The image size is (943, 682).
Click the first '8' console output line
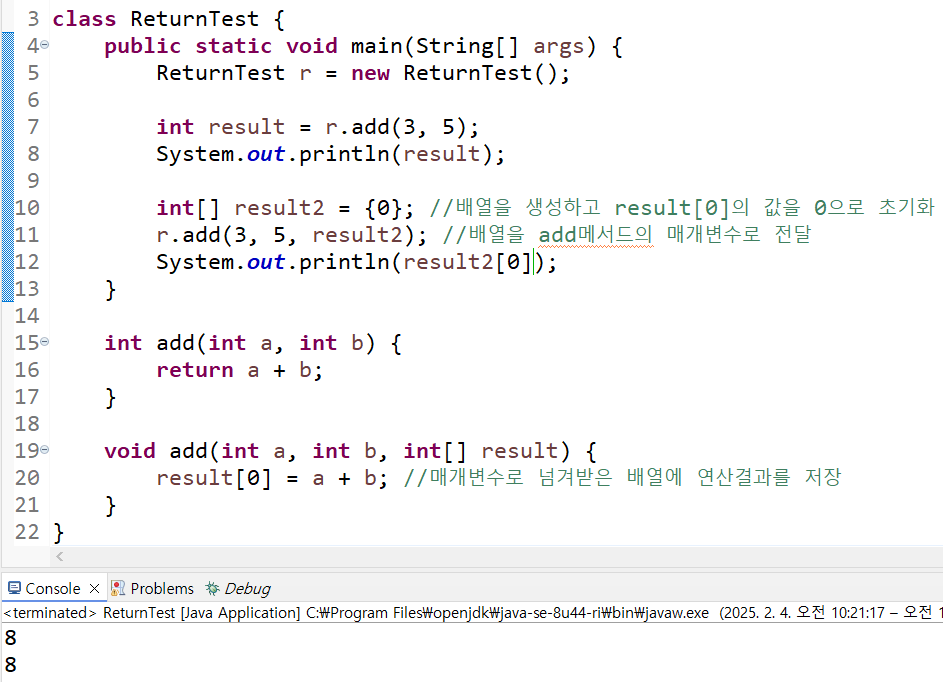pyautogui.click(x=11, y=637)
